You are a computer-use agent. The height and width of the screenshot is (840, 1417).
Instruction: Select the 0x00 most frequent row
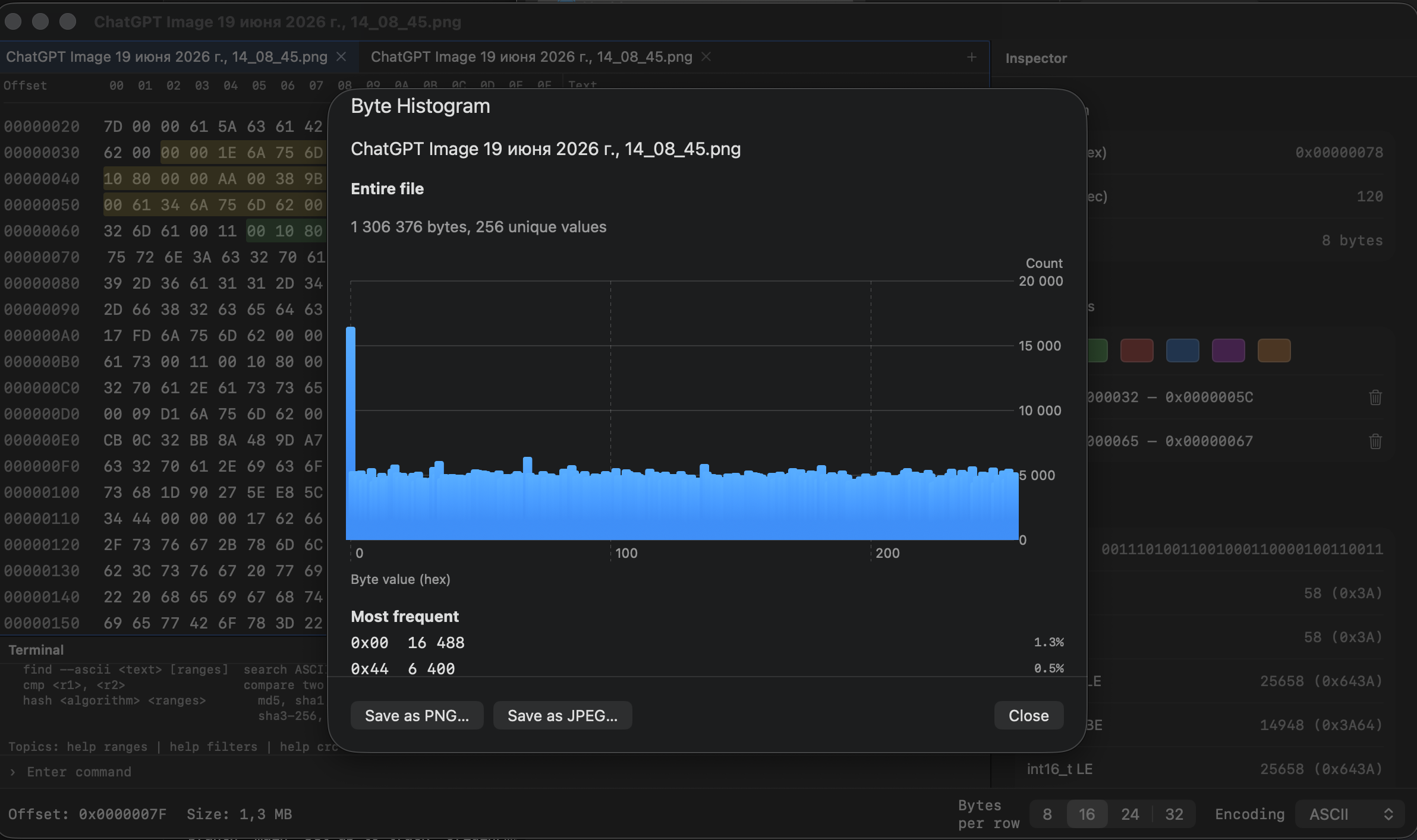coord(707,642)
